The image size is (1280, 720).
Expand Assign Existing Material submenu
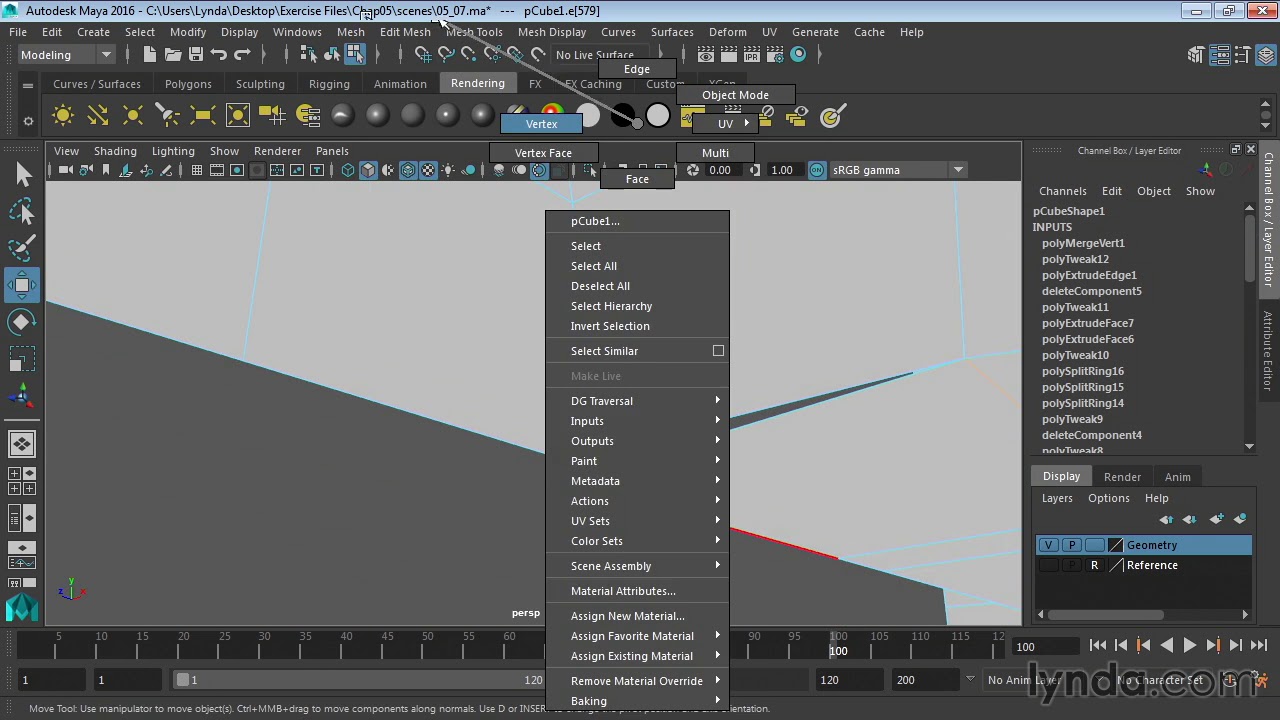tap(638, 656)
